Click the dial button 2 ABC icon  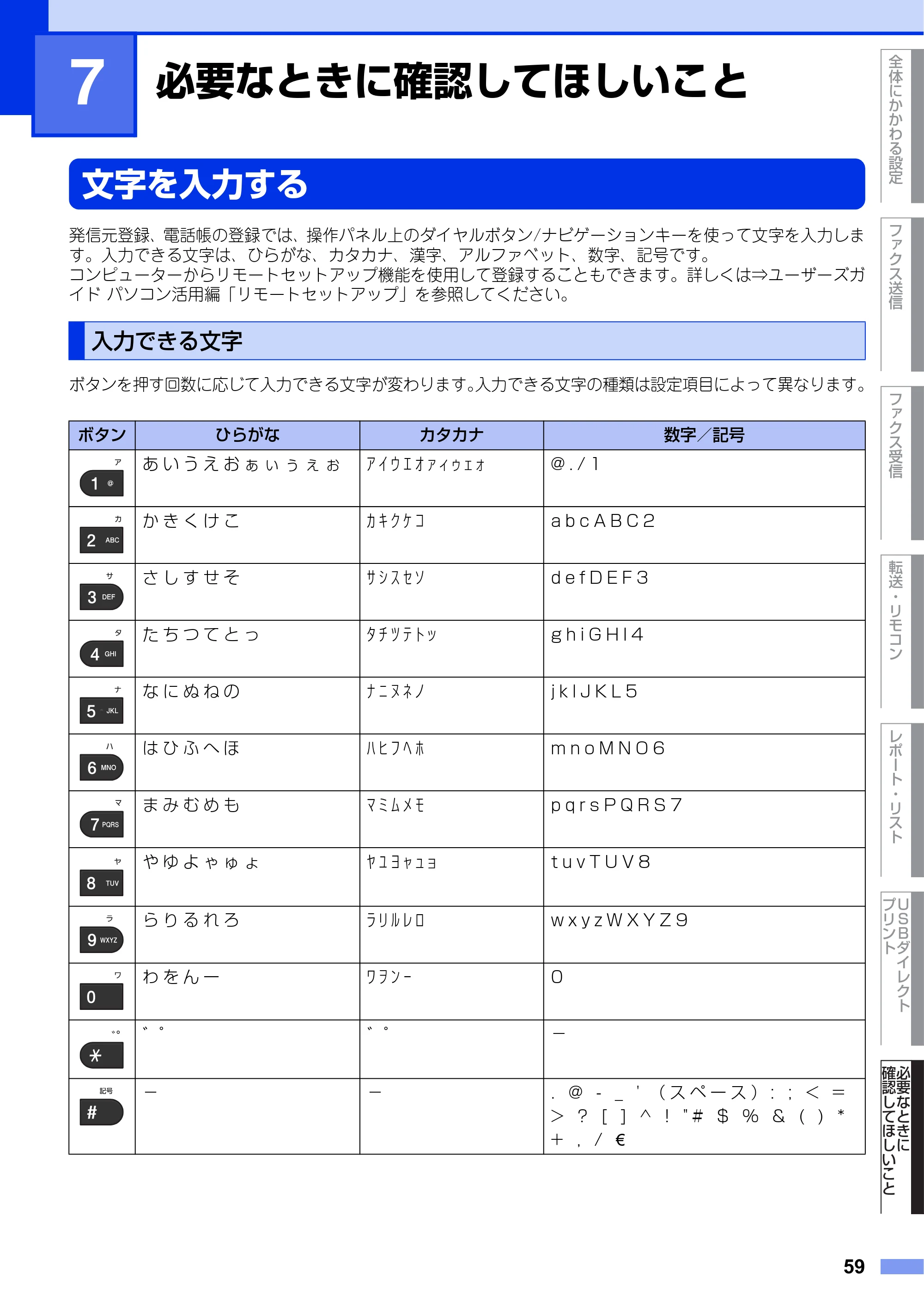pos(102,540)
